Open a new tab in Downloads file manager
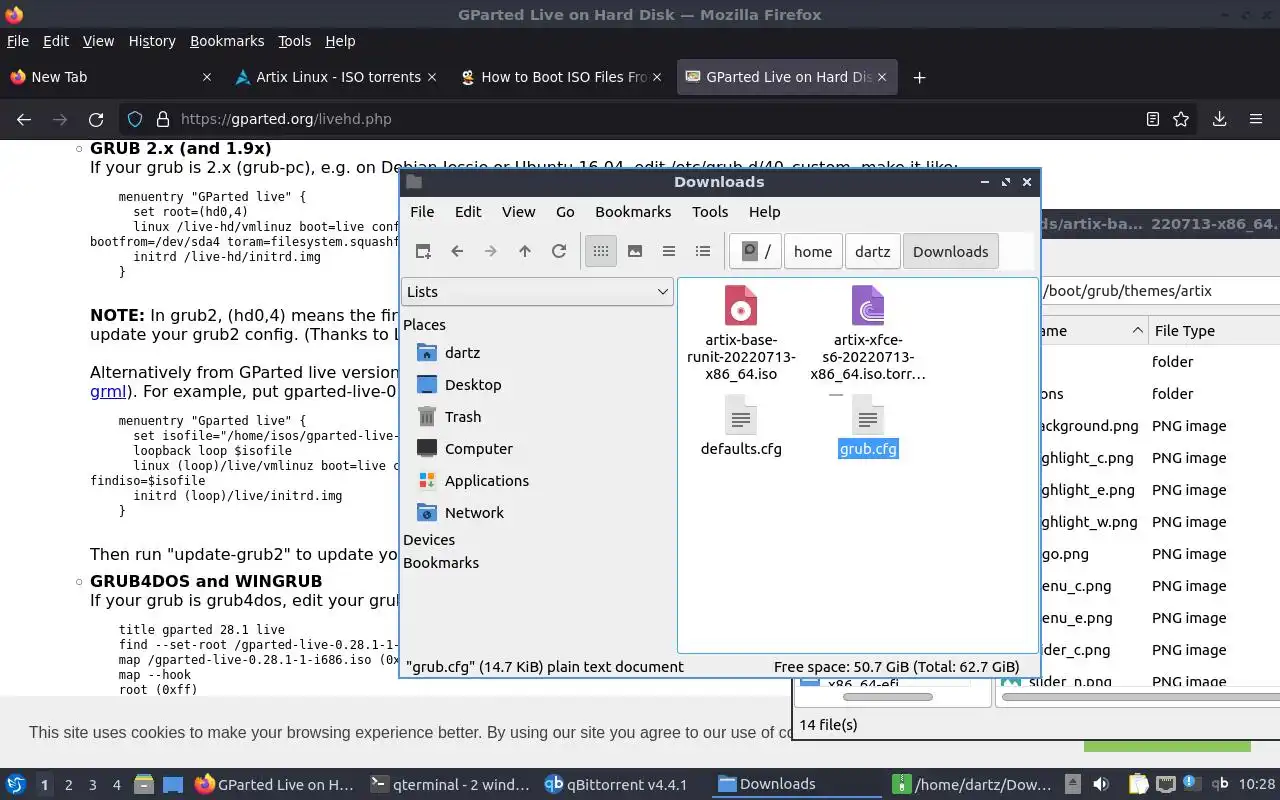Screen dimensions: 1280x800 coord(423,251)
